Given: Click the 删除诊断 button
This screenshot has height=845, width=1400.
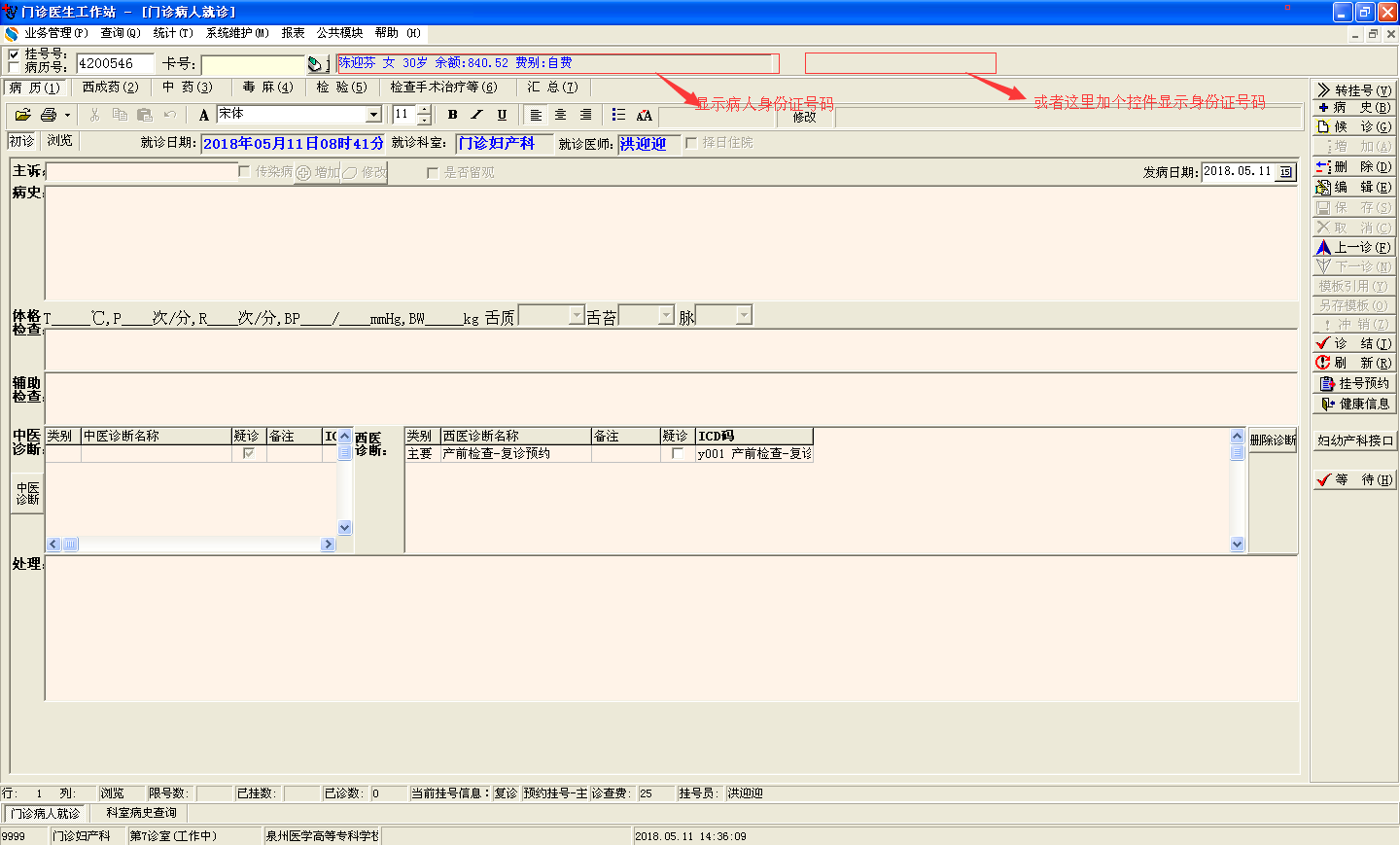Looking at the screenshot, I should pyautogui.click(x=1273, y=440).
